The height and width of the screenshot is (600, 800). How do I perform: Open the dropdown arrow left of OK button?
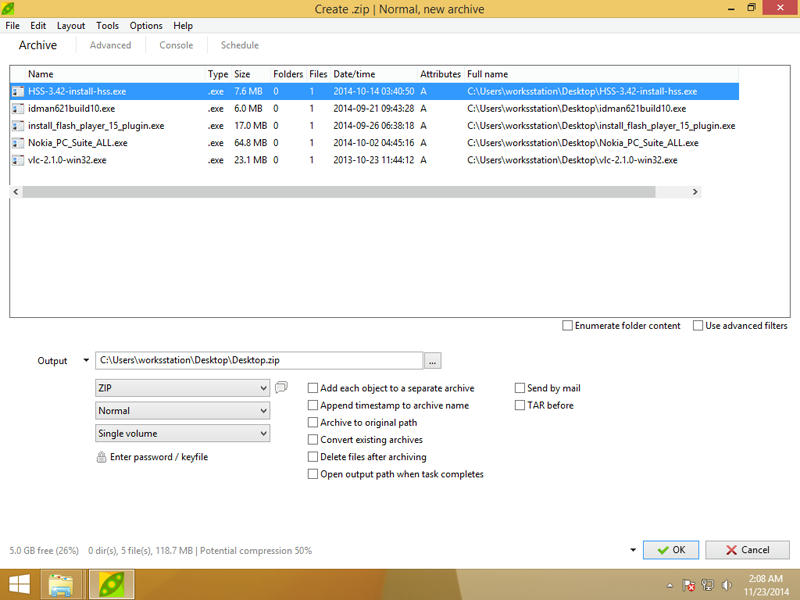click(x=633, y=550)
